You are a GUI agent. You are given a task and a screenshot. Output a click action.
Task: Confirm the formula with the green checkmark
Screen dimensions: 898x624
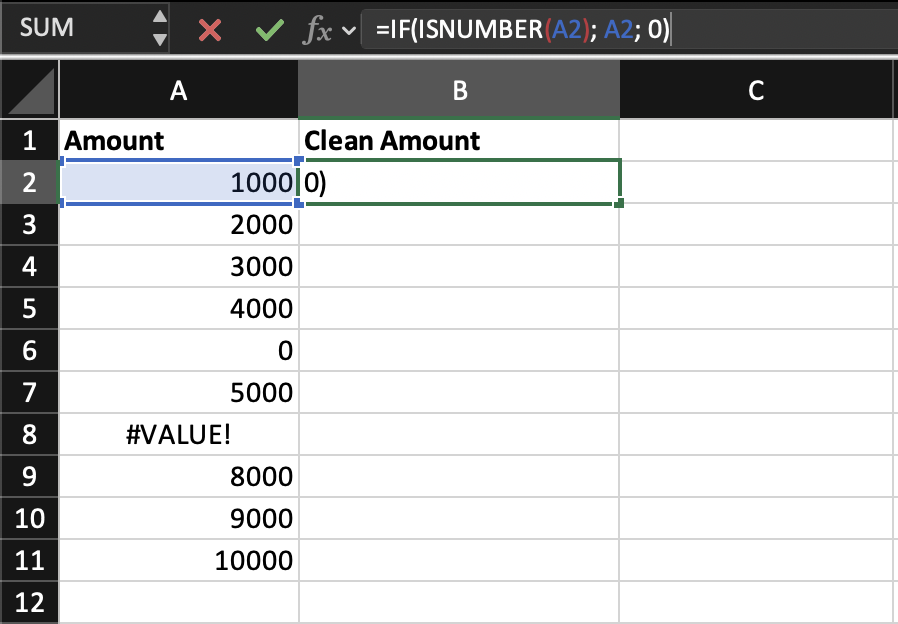268,30
